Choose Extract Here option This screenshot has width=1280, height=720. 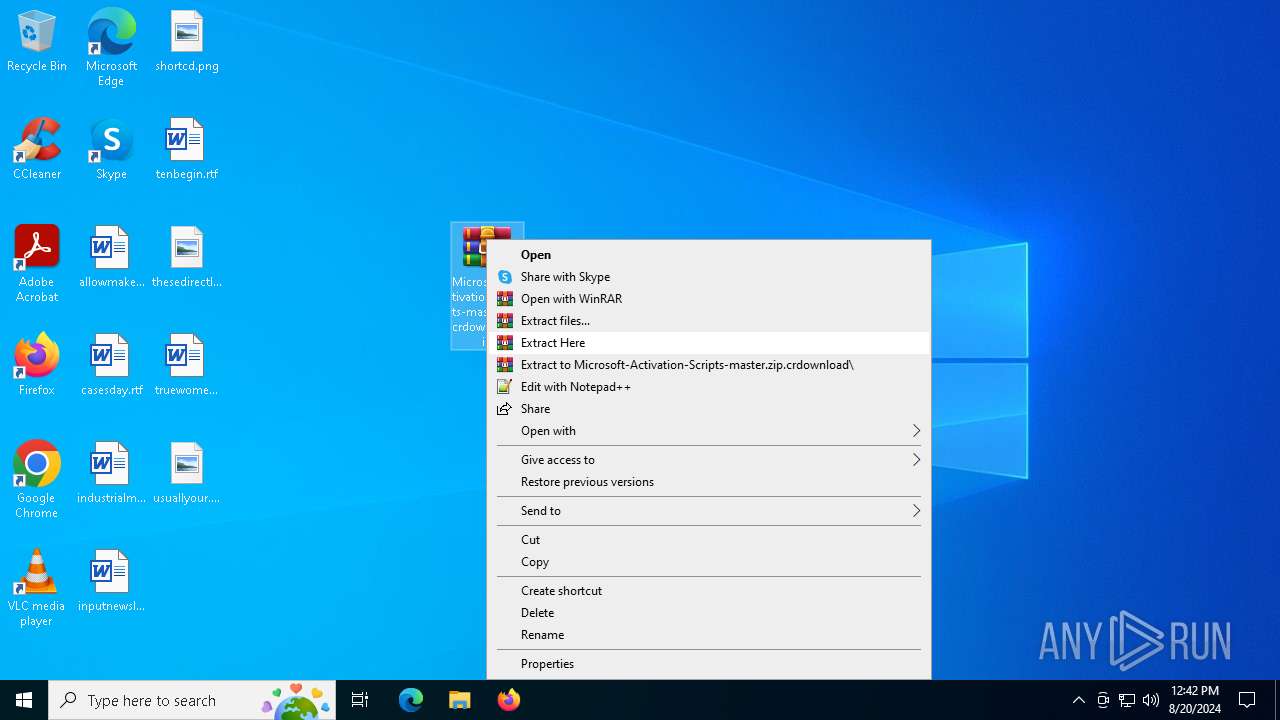click(708, 343)
